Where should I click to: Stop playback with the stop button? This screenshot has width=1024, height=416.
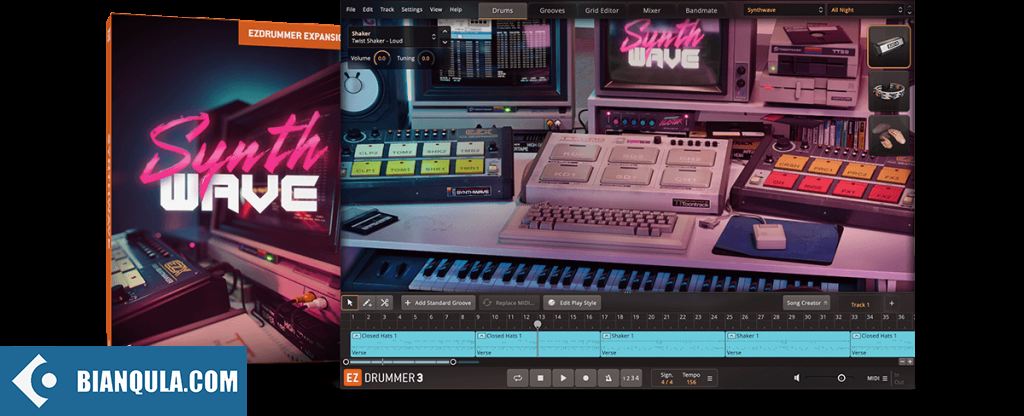pos(540,378)
